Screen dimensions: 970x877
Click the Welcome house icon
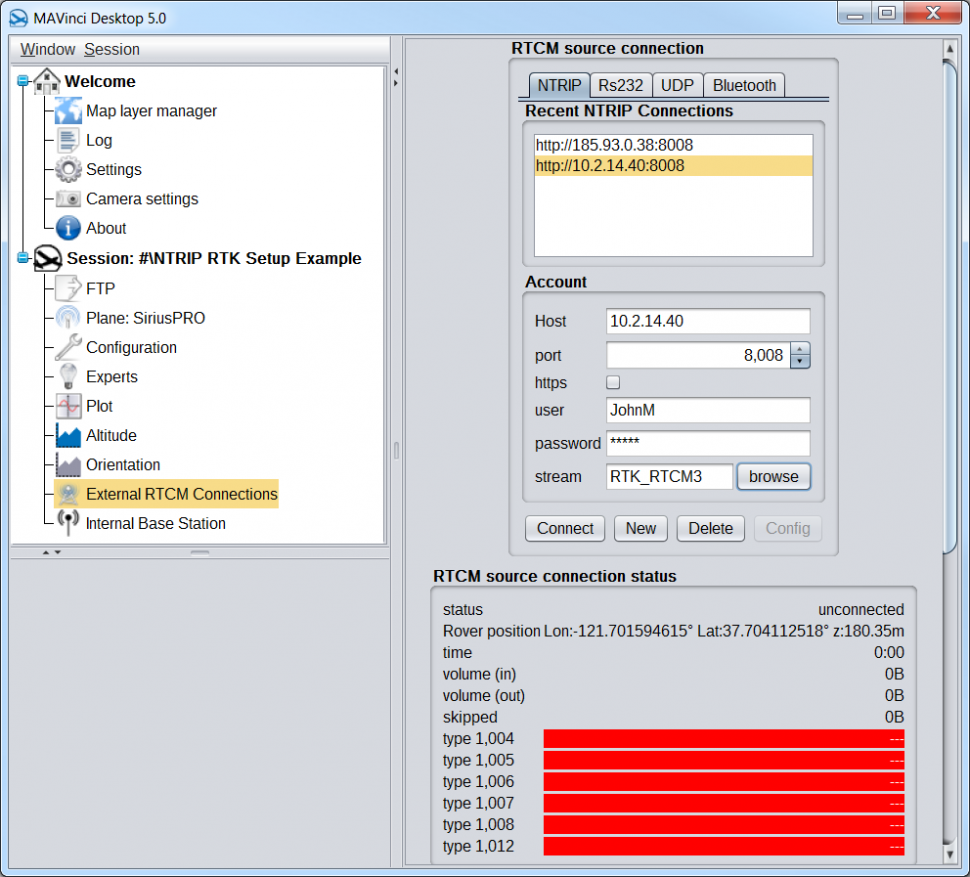coord(47,82)
